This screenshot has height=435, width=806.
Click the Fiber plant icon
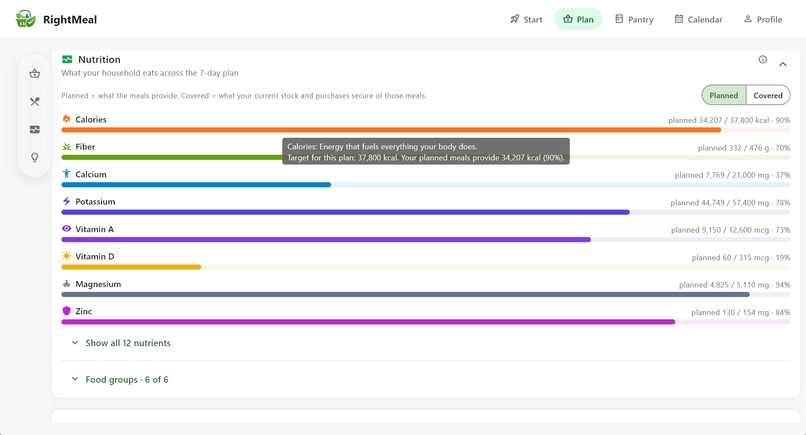pyautogui.click(x=66, y=147)
